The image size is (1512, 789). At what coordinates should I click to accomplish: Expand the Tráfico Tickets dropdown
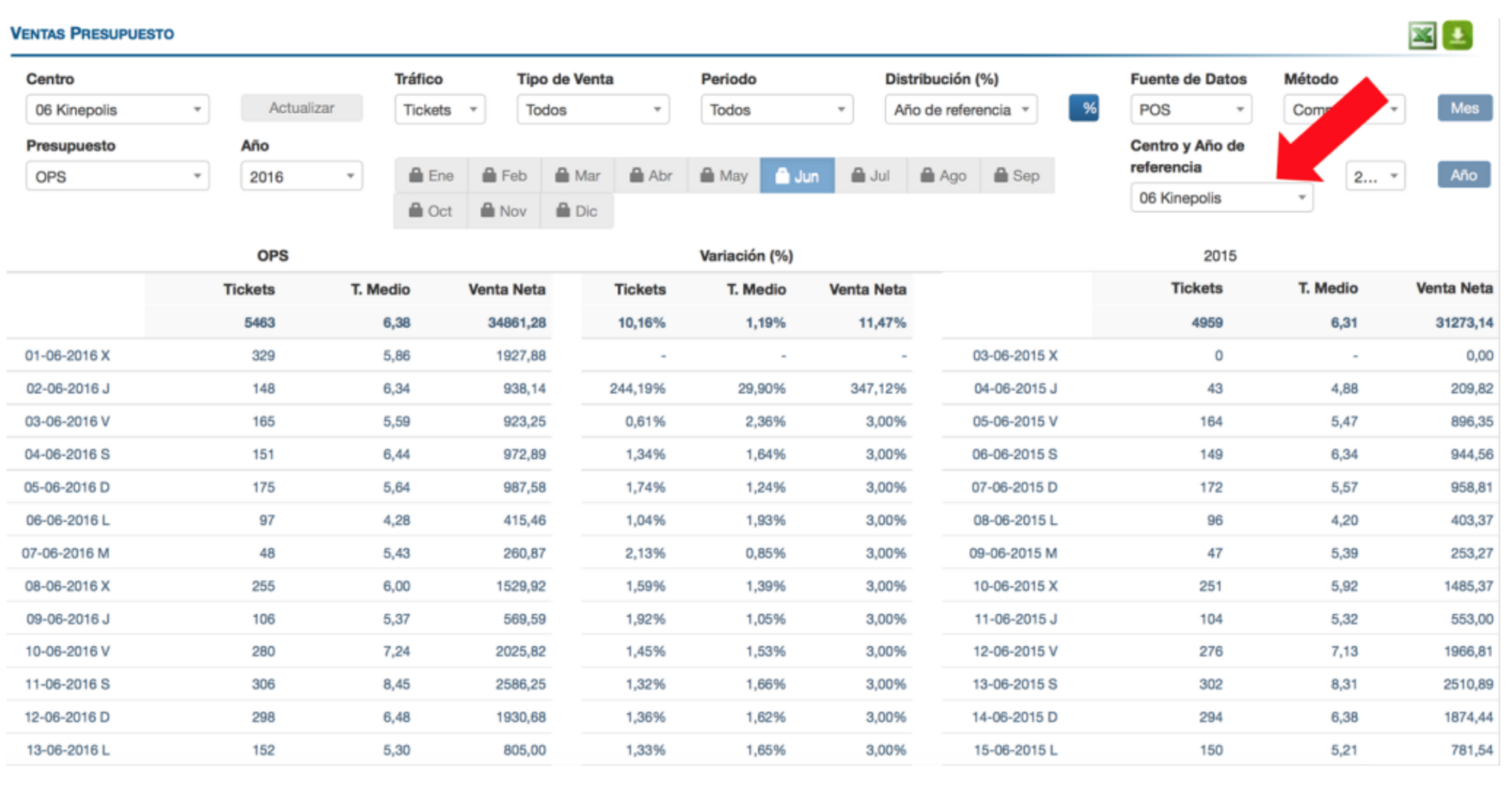tap(439, 110)
